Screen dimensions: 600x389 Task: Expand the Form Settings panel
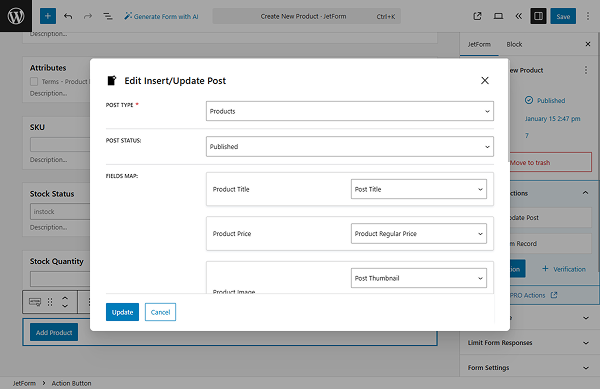530,368
